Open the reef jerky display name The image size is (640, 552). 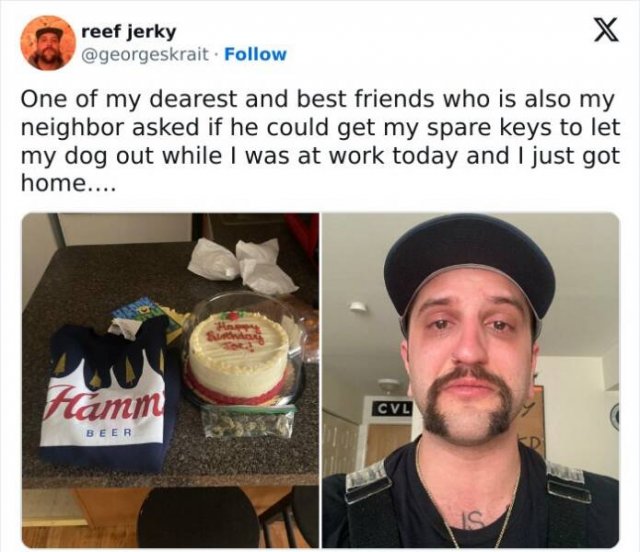(x=129, y=31)
